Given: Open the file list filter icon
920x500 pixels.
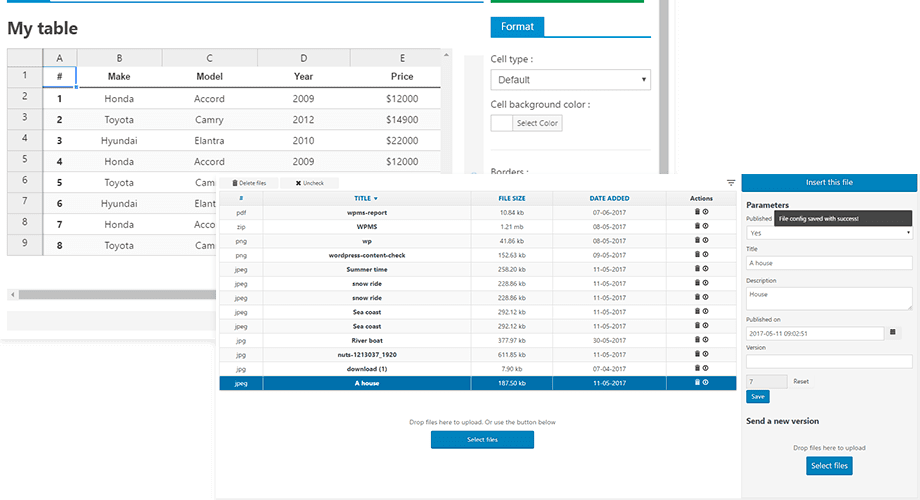Looking at the screenshot, I should pyautogui.click(x=730, y=183).
